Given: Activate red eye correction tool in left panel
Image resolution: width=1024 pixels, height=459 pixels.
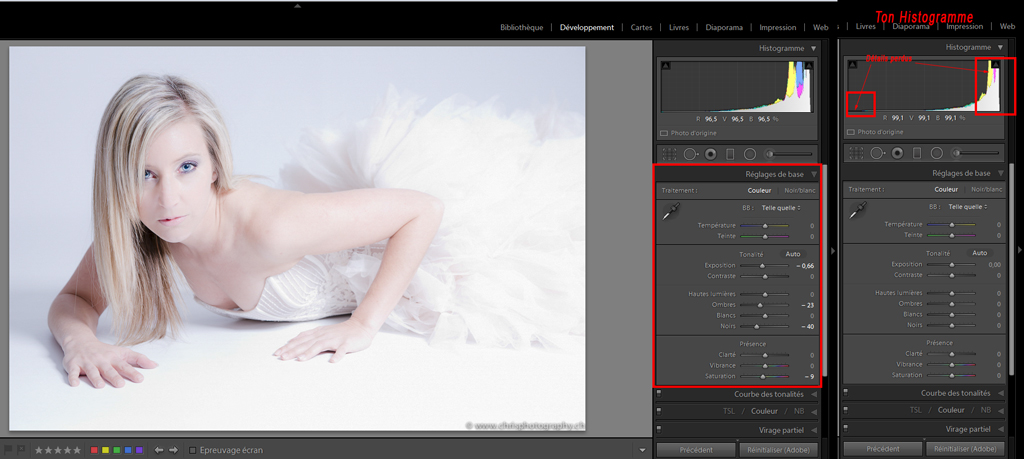Looking at the screenshot, I should (x=710, y=154).
